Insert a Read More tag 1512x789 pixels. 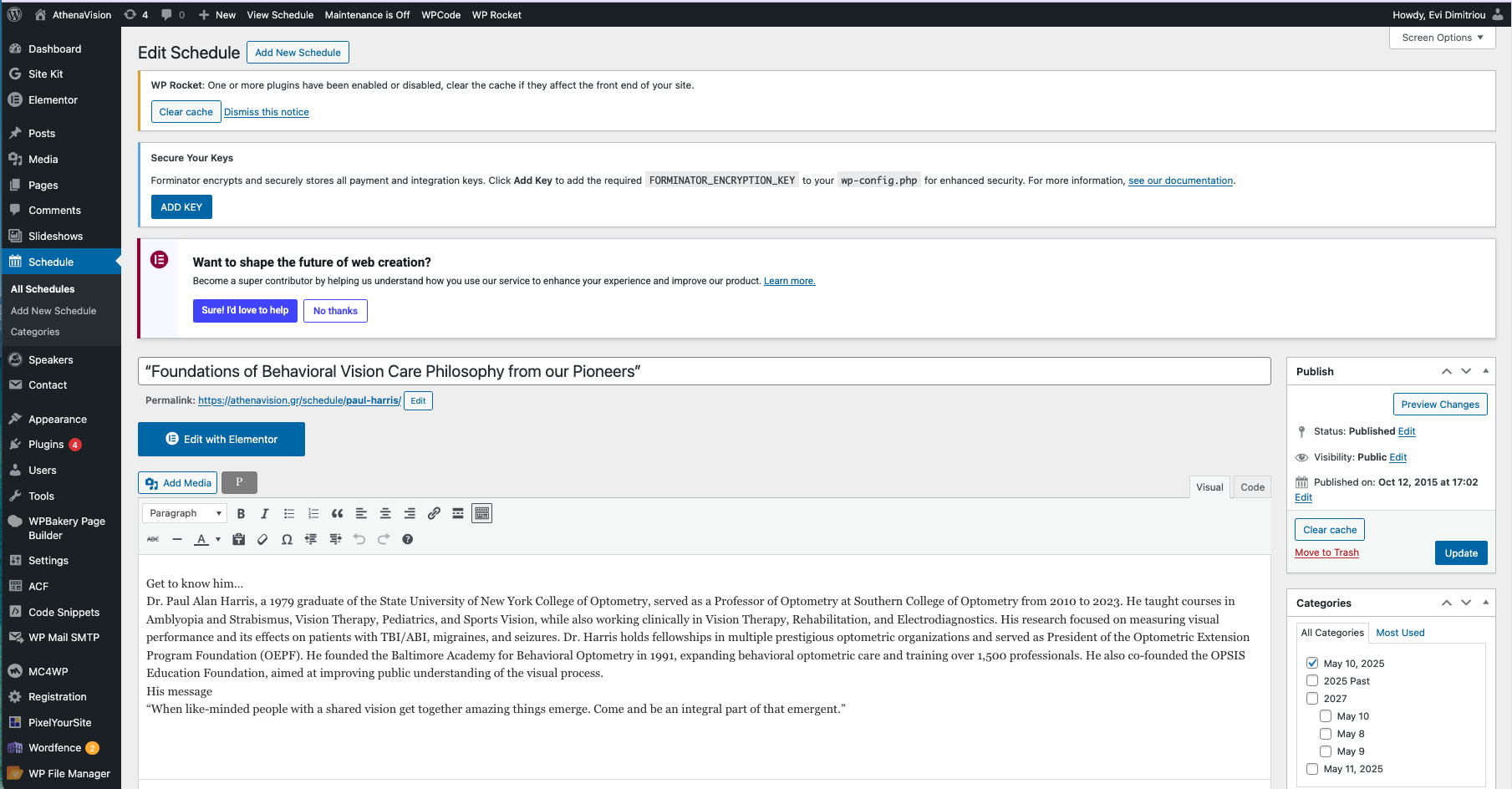point(458,514)
